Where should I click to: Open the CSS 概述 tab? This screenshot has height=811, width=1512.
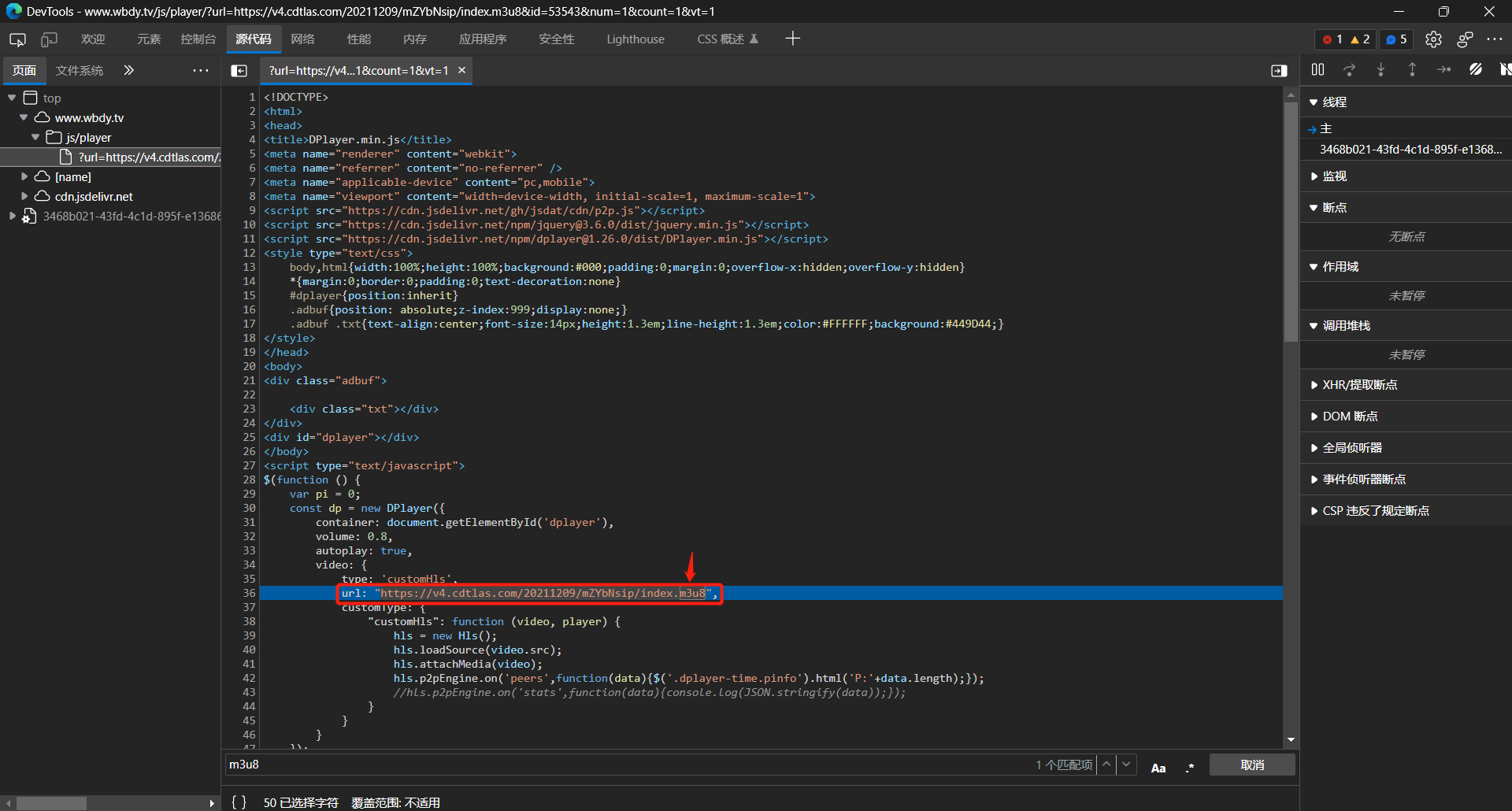727,39
